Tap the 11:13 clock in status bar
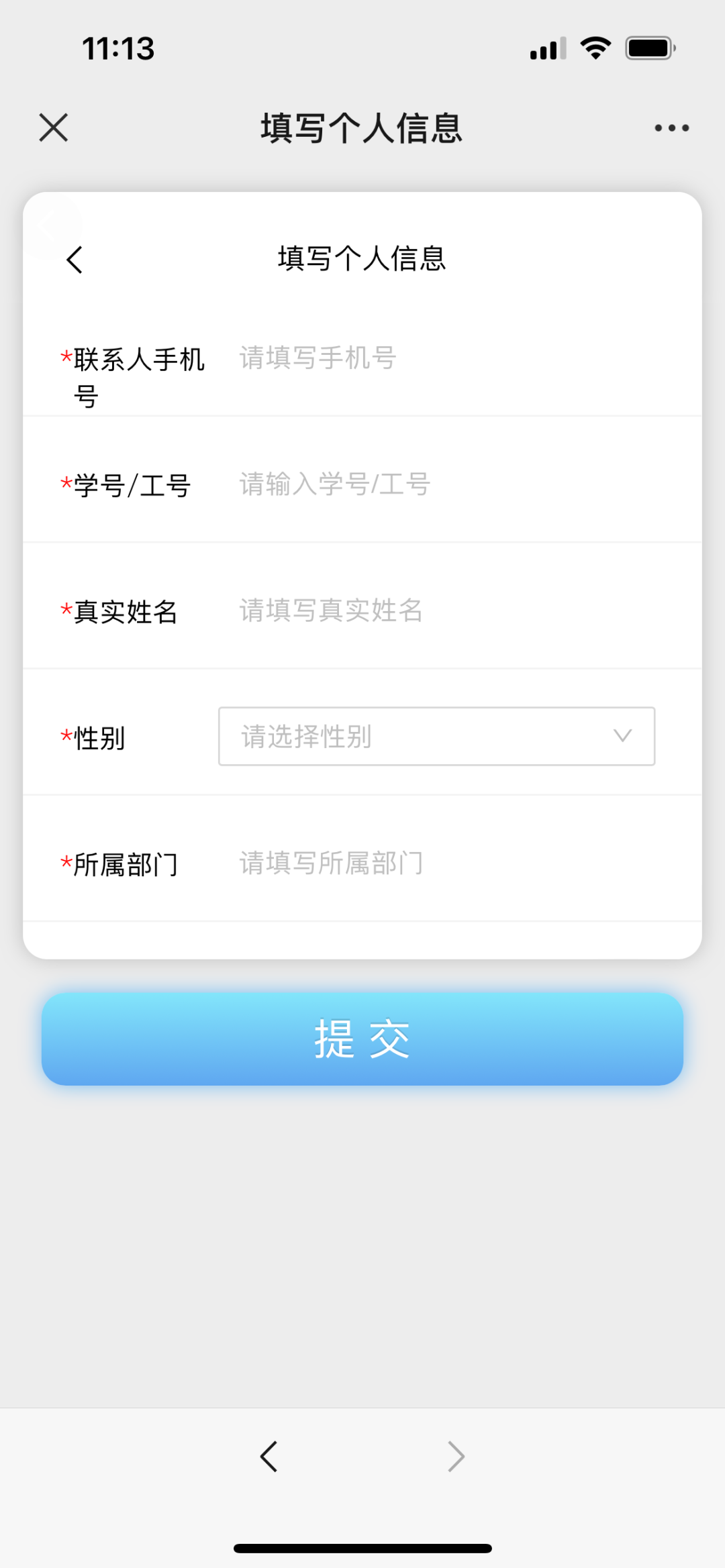 118,49
